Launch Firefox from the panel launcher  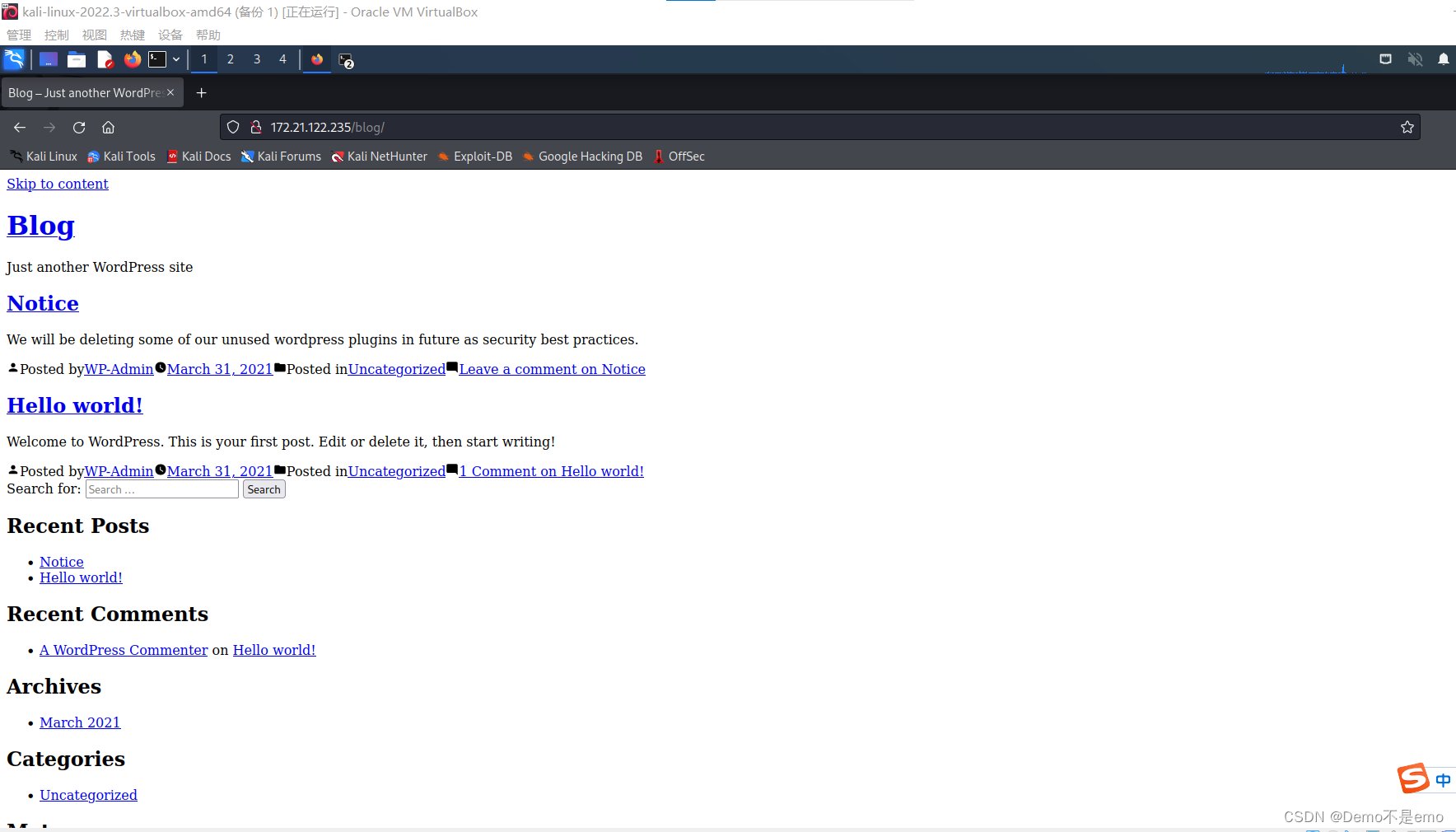(x=132, y=59)
